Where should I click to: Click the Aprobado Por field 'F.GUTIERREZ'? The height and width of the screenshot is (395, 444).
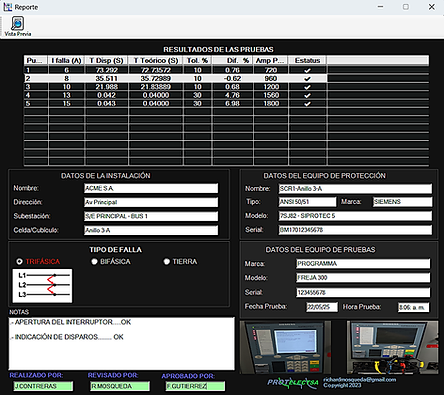pyautogui.click(x=195, y=386)
